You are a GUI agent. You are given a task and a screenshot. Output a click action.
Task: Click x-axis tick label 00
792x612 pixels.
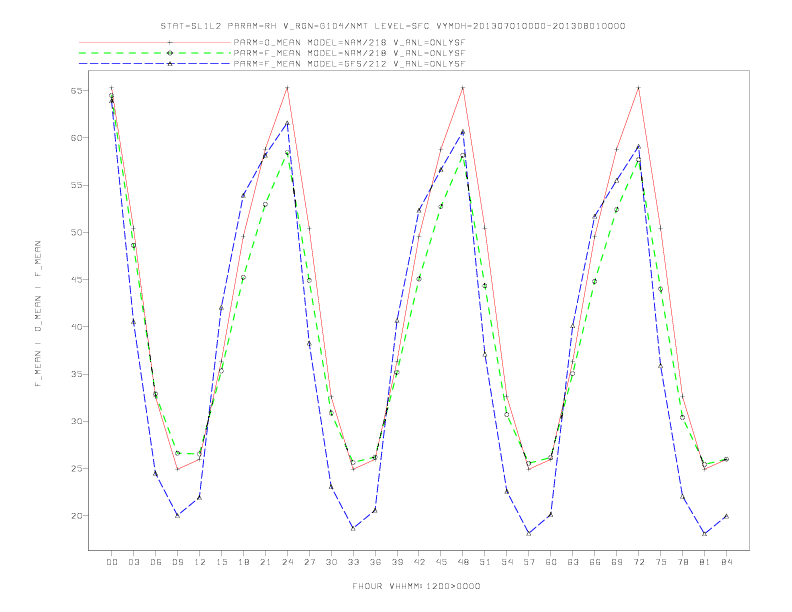point(112,562)
